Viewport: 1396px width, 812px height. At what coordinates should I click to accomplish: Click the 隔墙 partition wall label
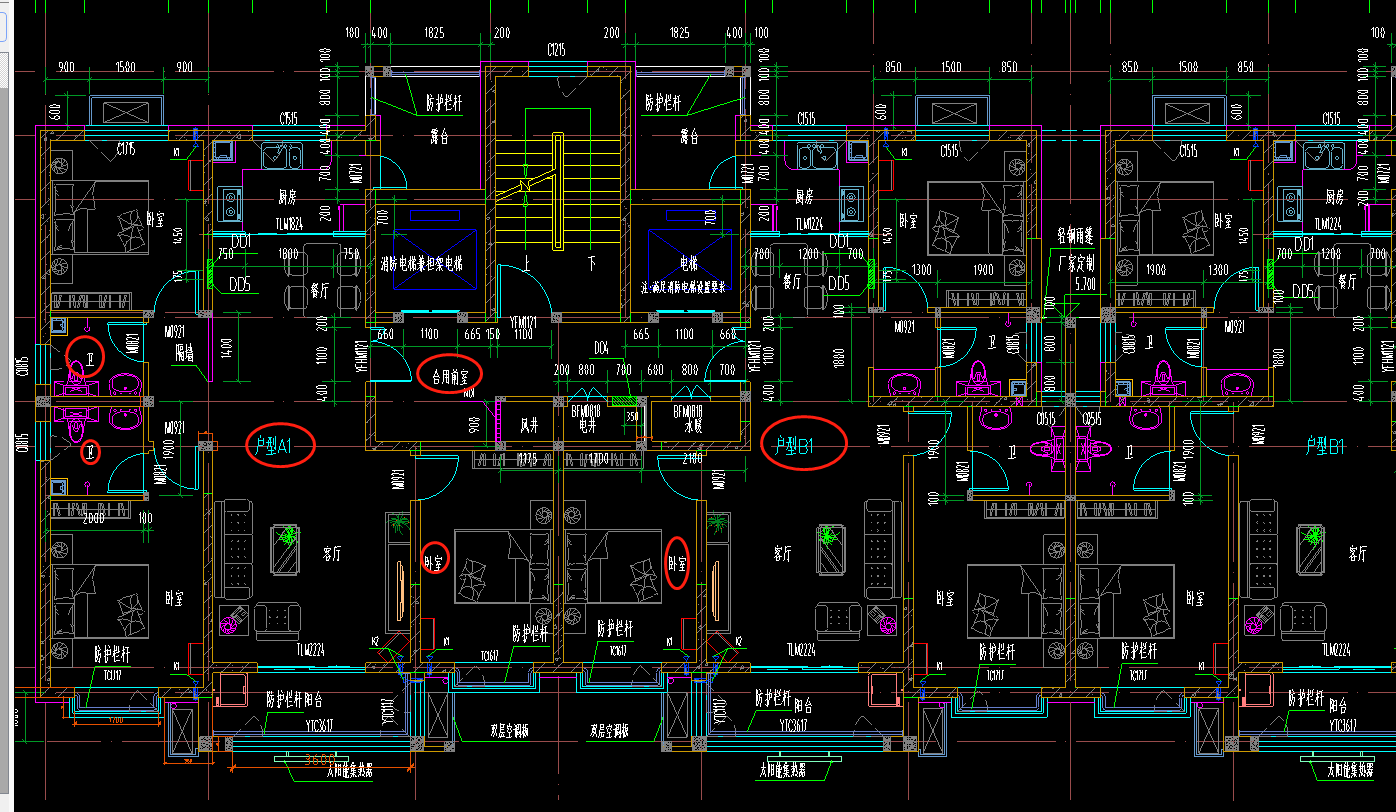pos(185,352)
